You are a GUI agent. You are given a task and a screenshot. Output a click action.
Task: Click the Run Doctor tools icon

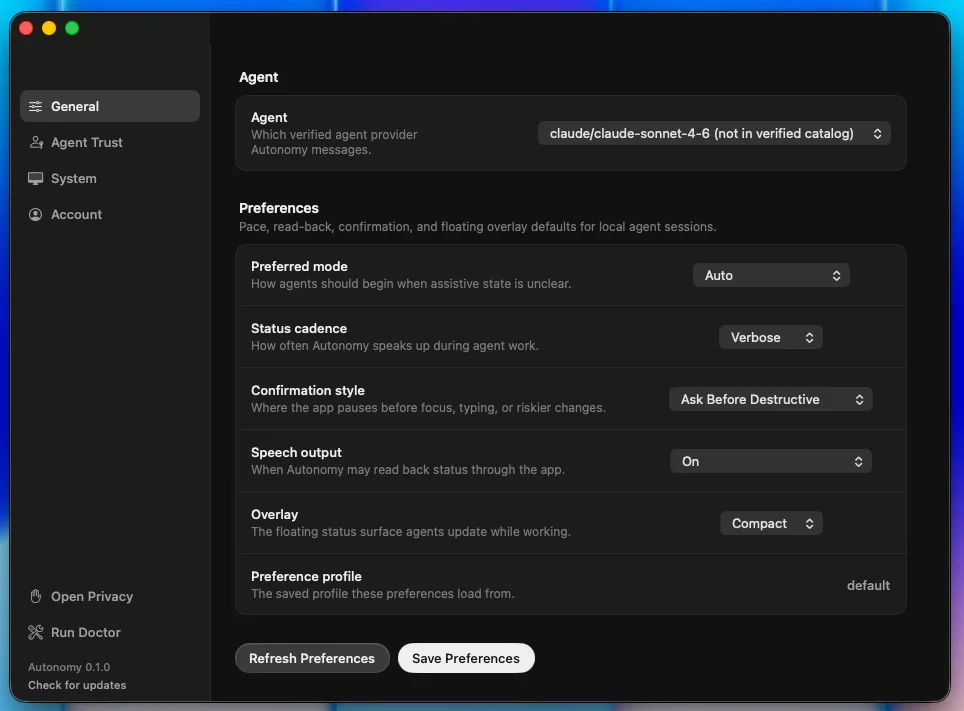tap(36, 632)
